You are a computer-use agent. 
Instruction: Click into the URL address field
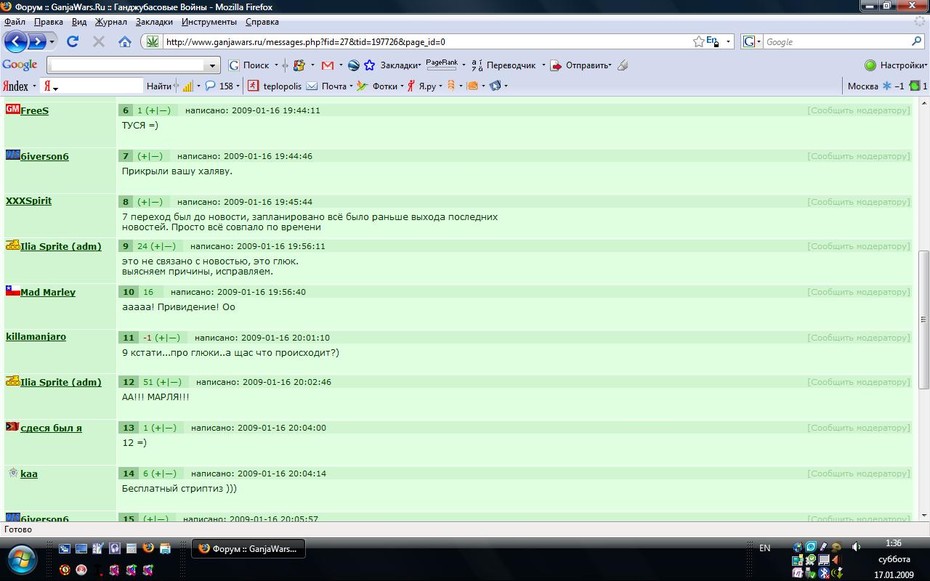click(427, 42)
